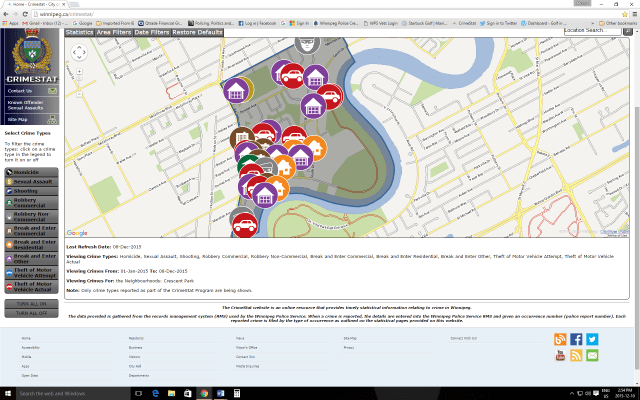
Task: Expand the Date Filters menu
Action: coord(151,32)
